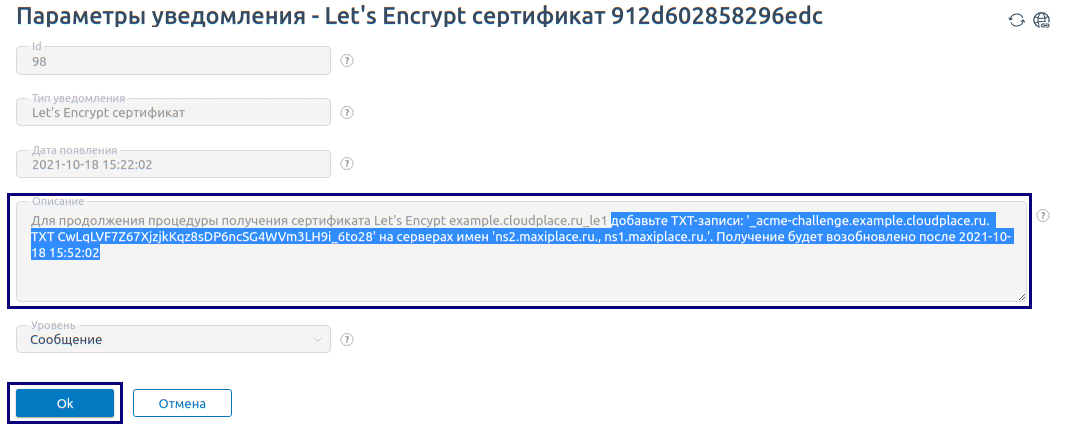Image resolution: width=1065 pixels, height=438 pixels.
Task: Click the chevron arrow in Уровень select
Action: [317, 340]
